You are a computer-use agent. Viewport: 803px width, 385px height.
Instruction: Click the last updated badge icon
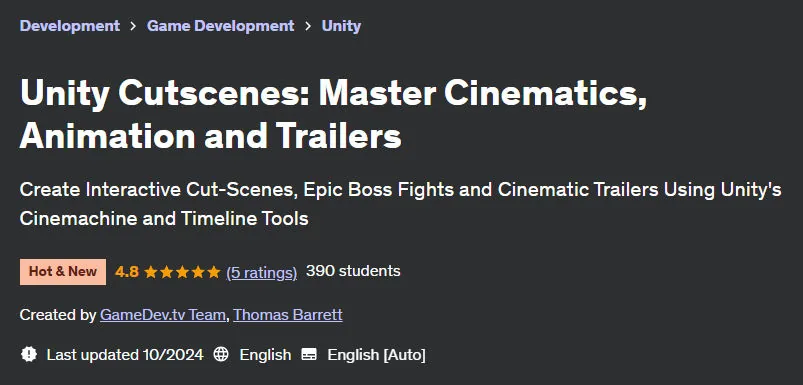[x=29, y=354]
